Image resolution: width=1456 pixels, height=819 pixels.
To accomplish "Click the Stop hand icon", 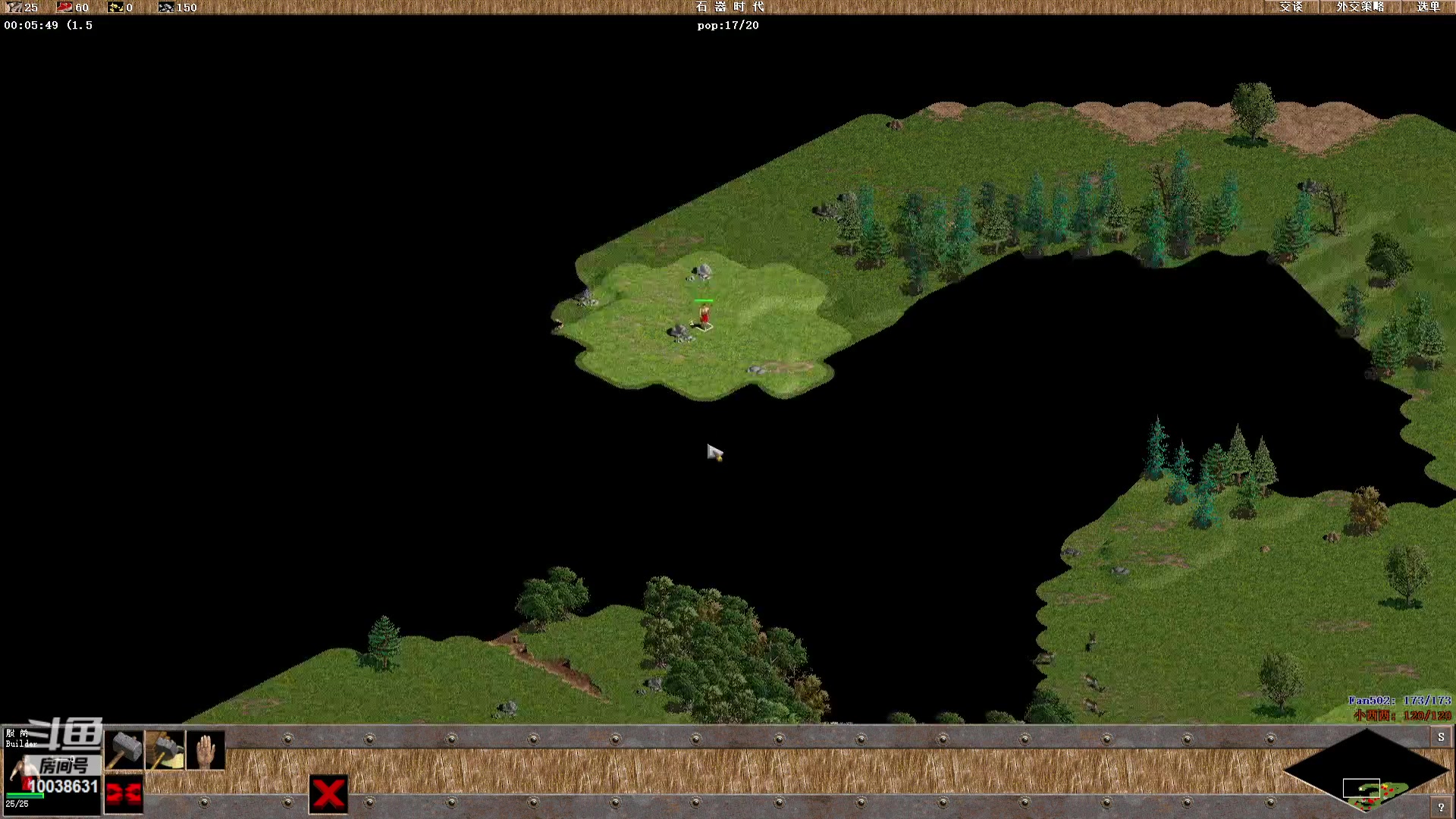I will coord(206,750).
